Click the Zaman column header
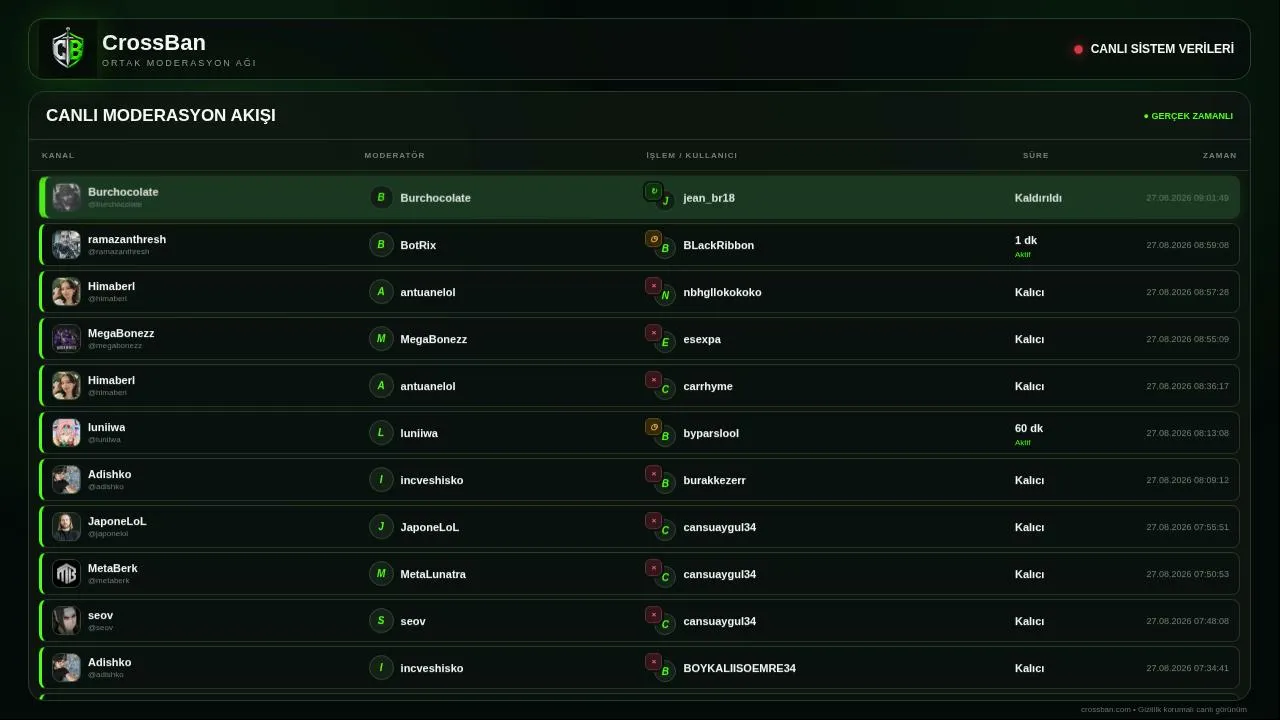1280x720 pixels. pos(1220,155)
